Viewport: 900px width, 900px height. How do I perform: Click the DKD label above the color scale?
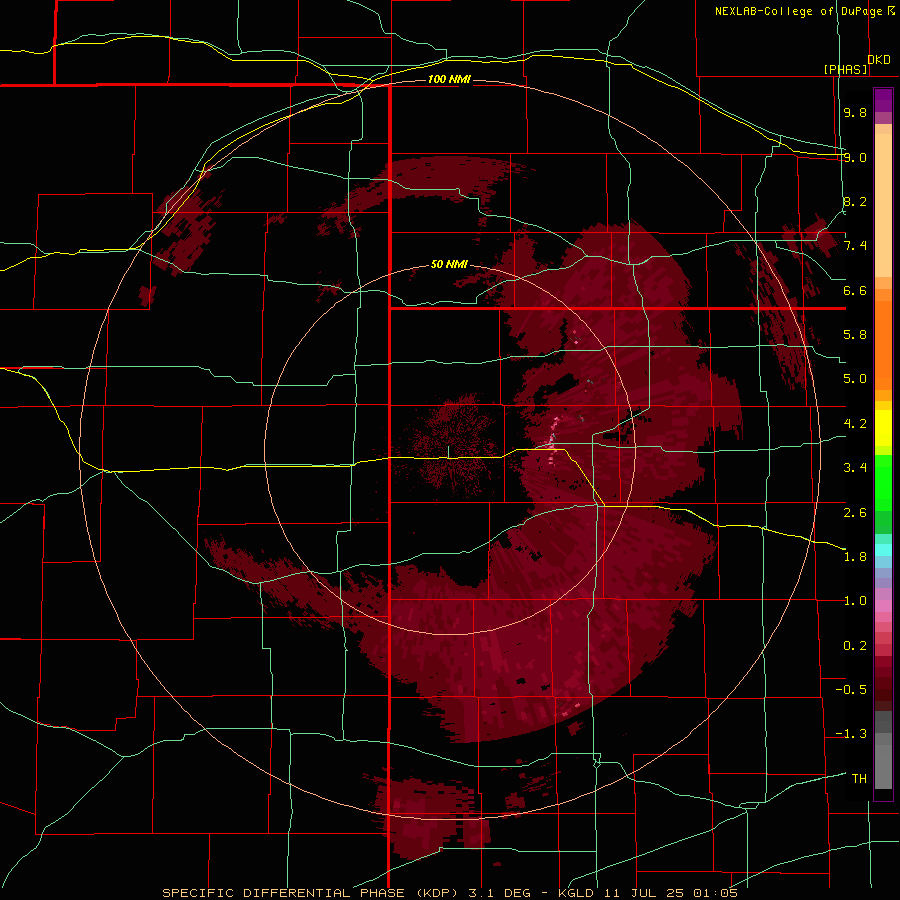tap(879, 60)
